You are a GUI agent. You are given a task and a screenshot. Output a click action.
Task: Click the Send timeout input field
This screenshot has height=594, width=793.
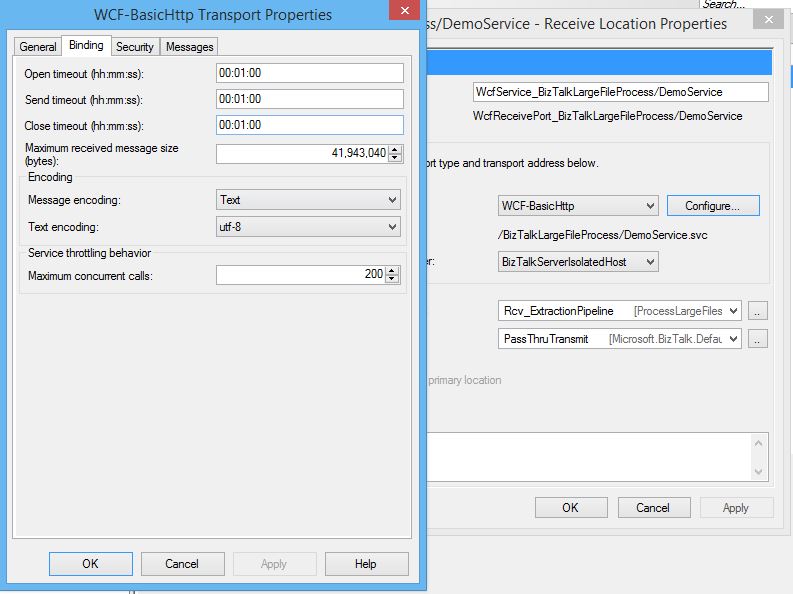tap(310, 99)
